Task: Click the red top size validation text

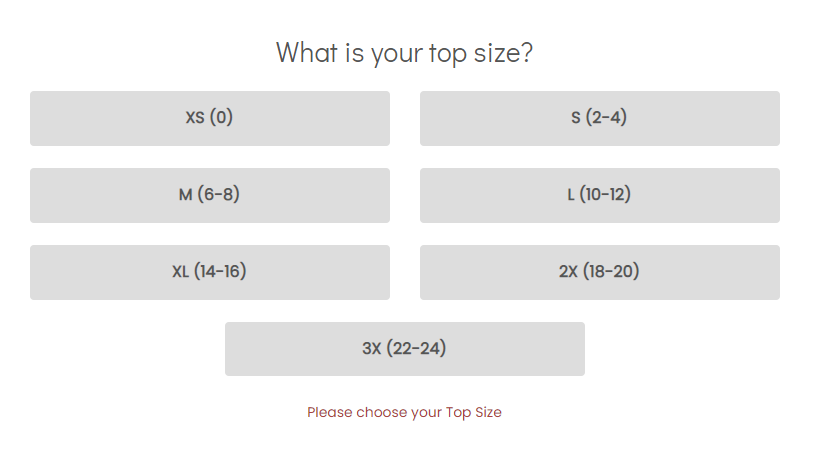Action: (x=404, y=412)
